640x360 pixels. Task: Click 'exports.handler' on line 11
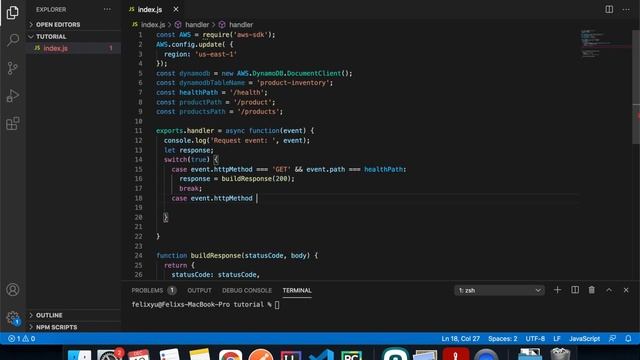pos(185,131)
